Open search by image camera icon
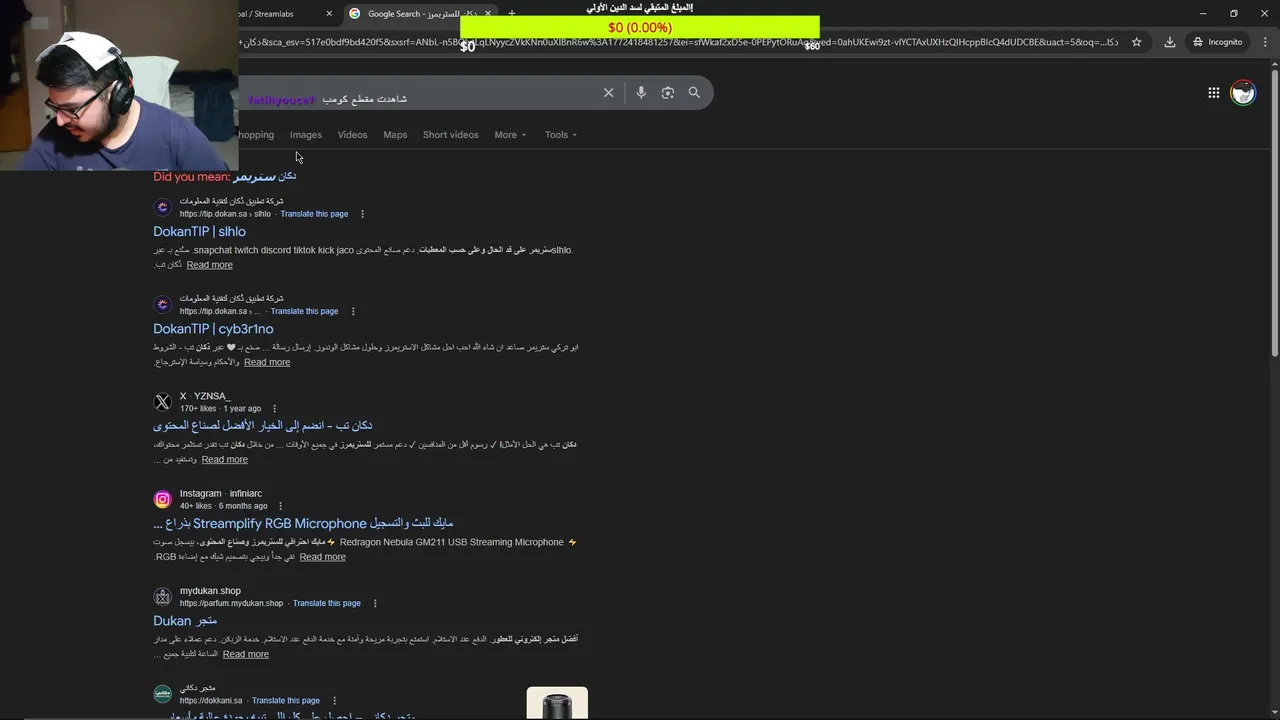Screen dimensions: 1280x720 point(668,93)
